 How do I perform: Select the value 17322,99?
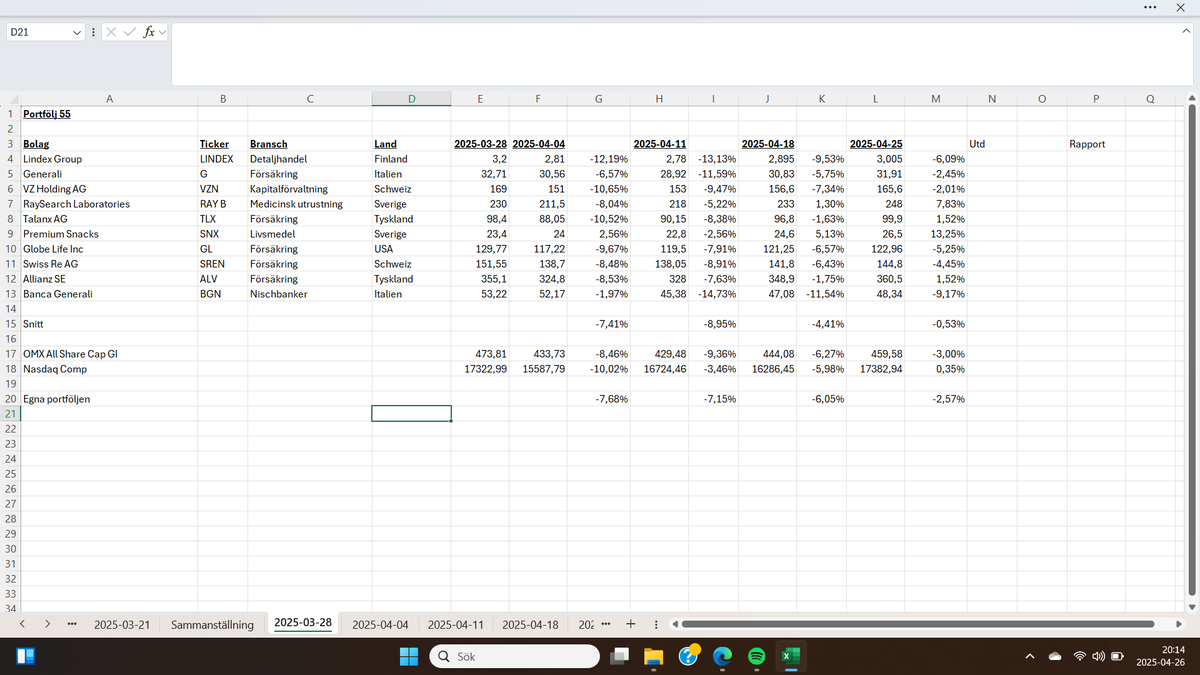(480, 369)
